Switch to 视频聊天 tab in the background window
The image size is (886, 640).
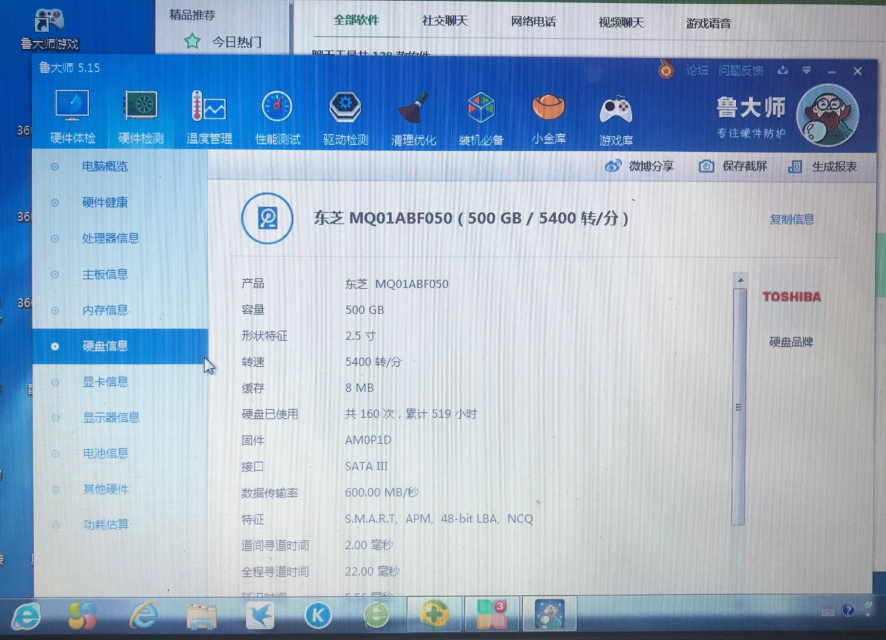621,22
